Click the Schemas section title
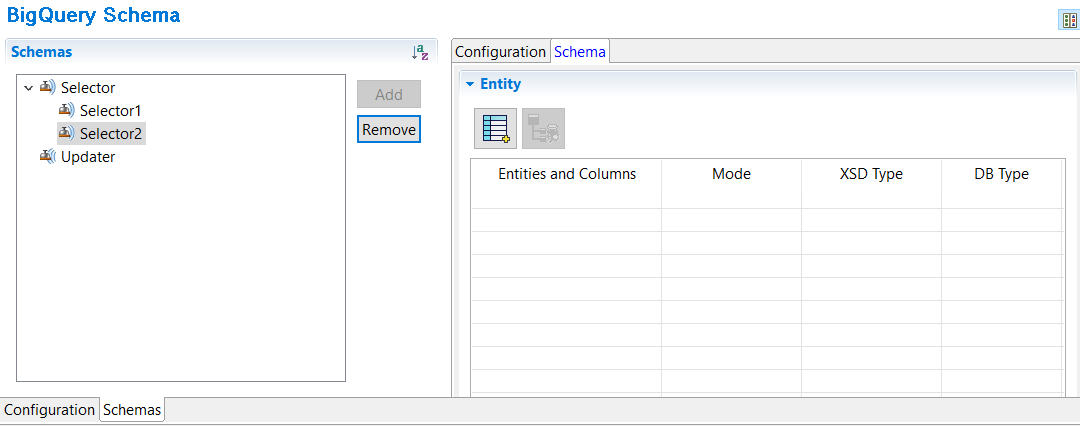The image size is (1080, 426). [x=41, y=52]
